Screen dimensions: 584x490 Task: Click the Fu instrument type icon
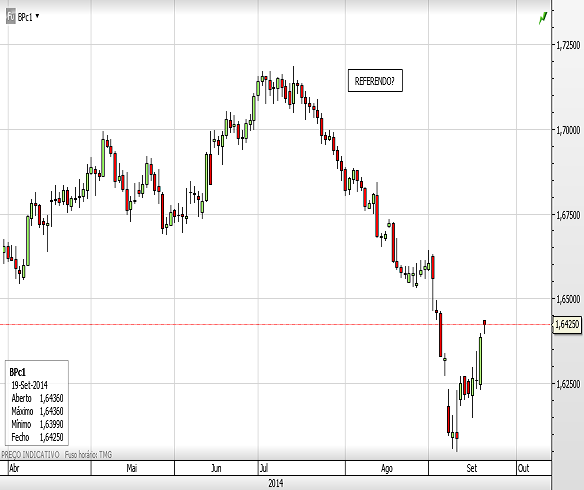[x=11, y=17]
